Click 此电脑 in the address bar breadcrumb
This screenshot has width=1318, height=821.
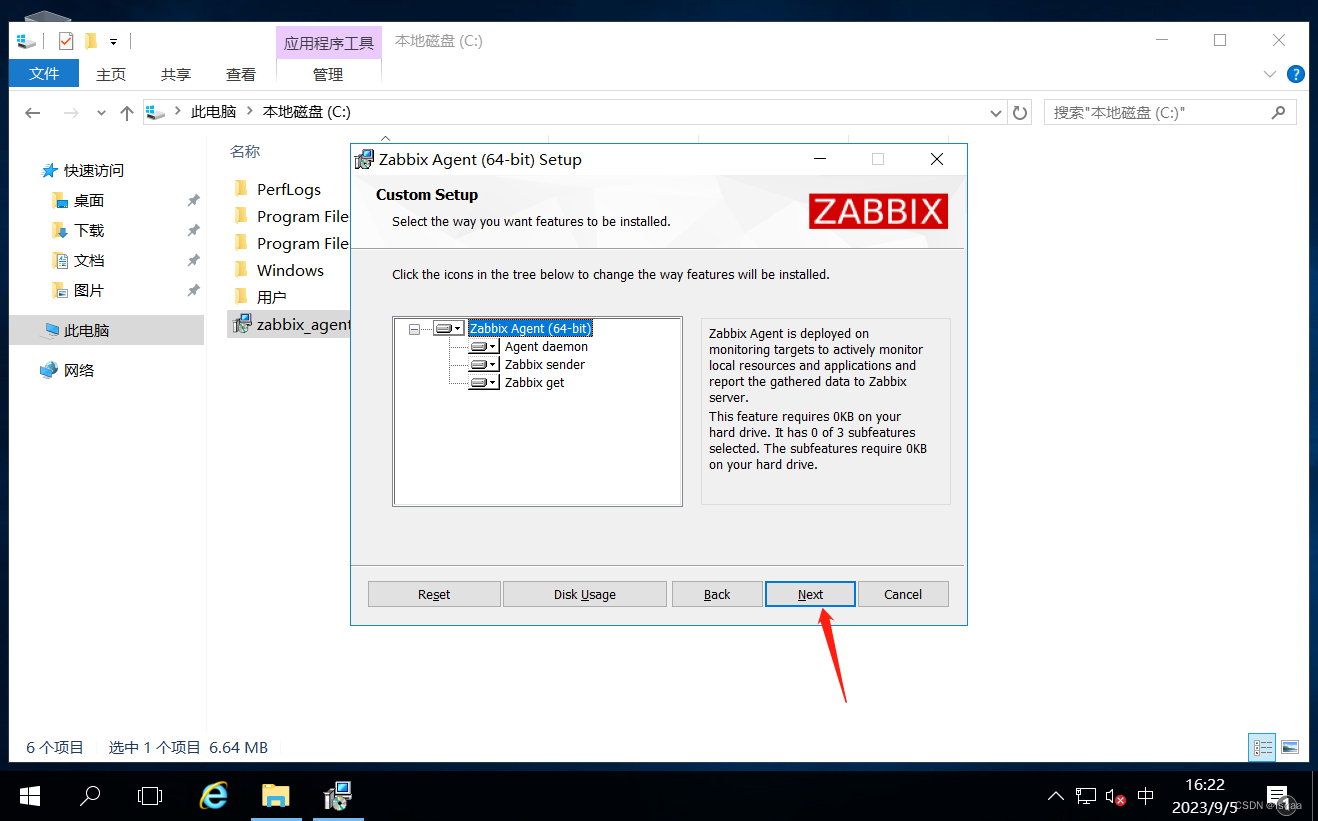(214, 112)
